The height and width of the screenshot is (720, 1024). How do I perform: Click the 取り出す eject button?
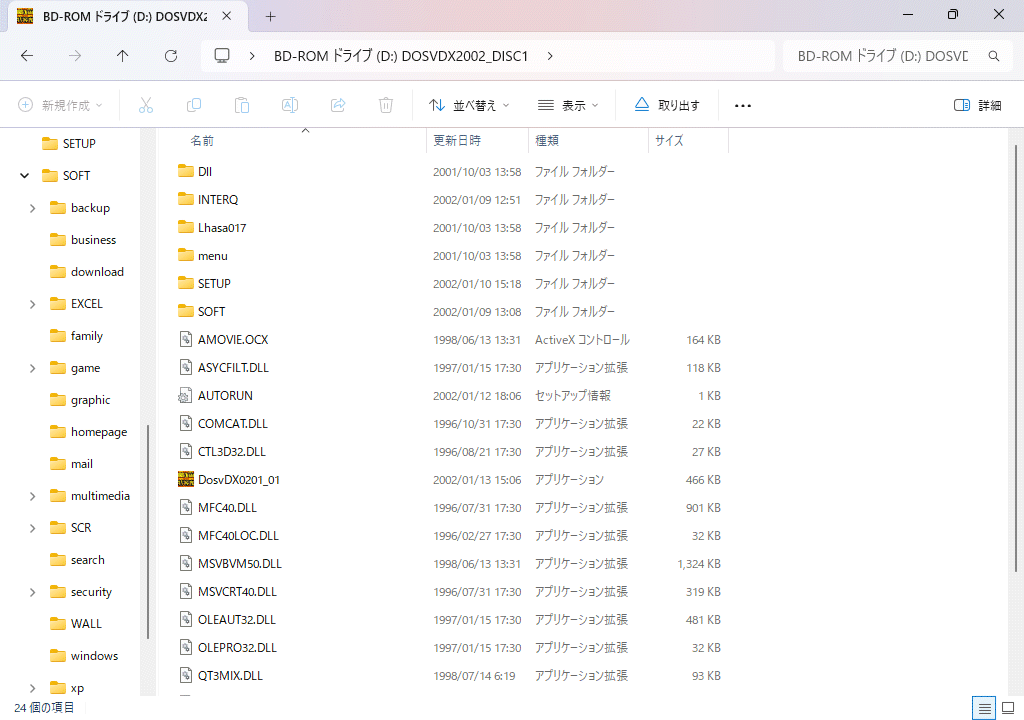click(x=667, y=105)
